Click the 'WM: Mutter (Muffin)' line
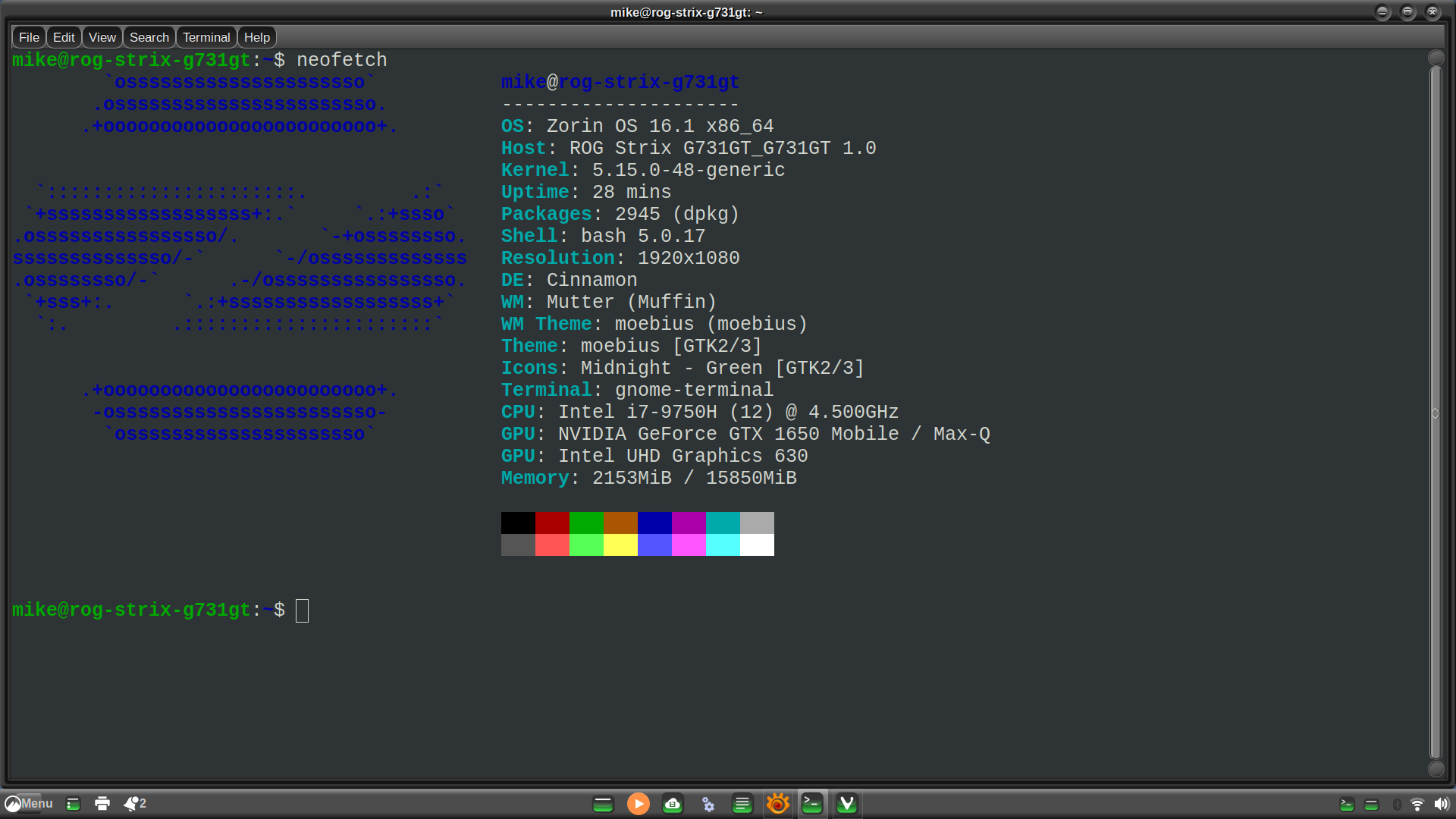Image resolution: width=1456 pixels, height=819 pixels. pyautogui.click(x=609, y=303)
